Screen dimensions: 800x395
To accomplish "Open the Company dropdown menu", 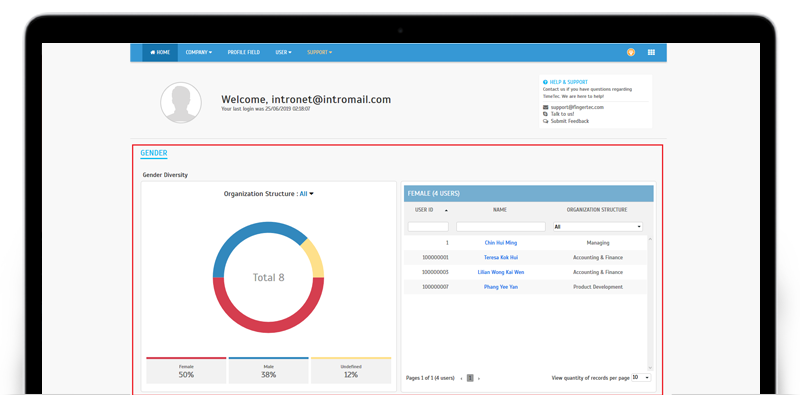I will 198,53.
